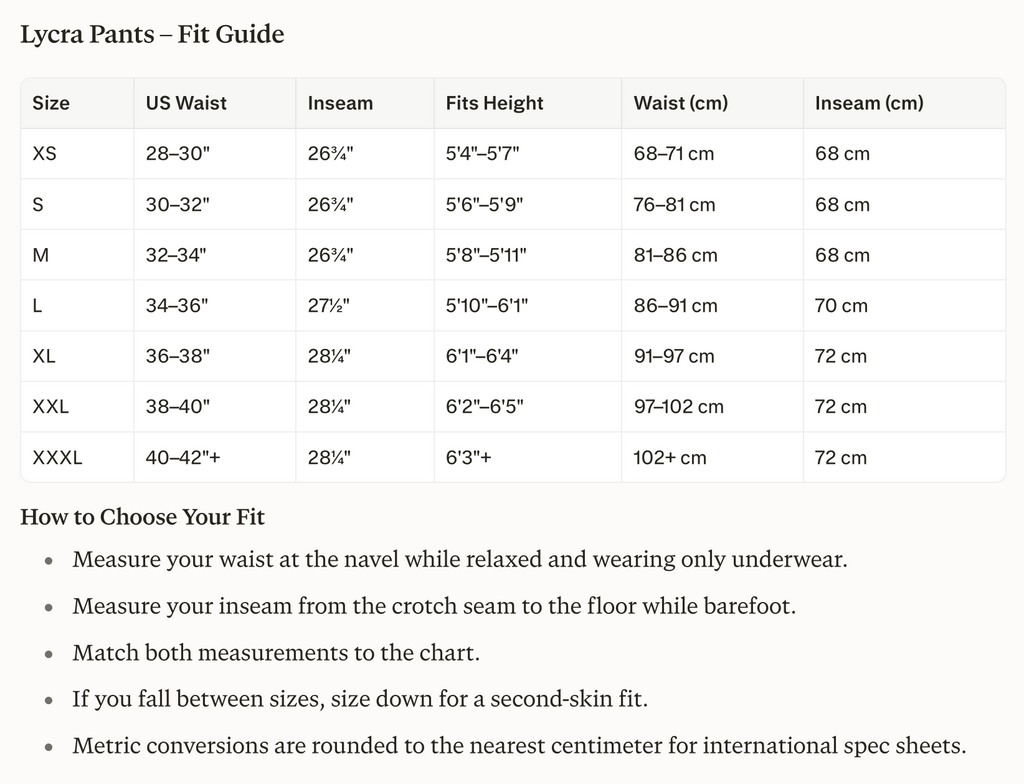
Task: Select the 5'8"–5'11" height cell
Action: tap(486, 255)
